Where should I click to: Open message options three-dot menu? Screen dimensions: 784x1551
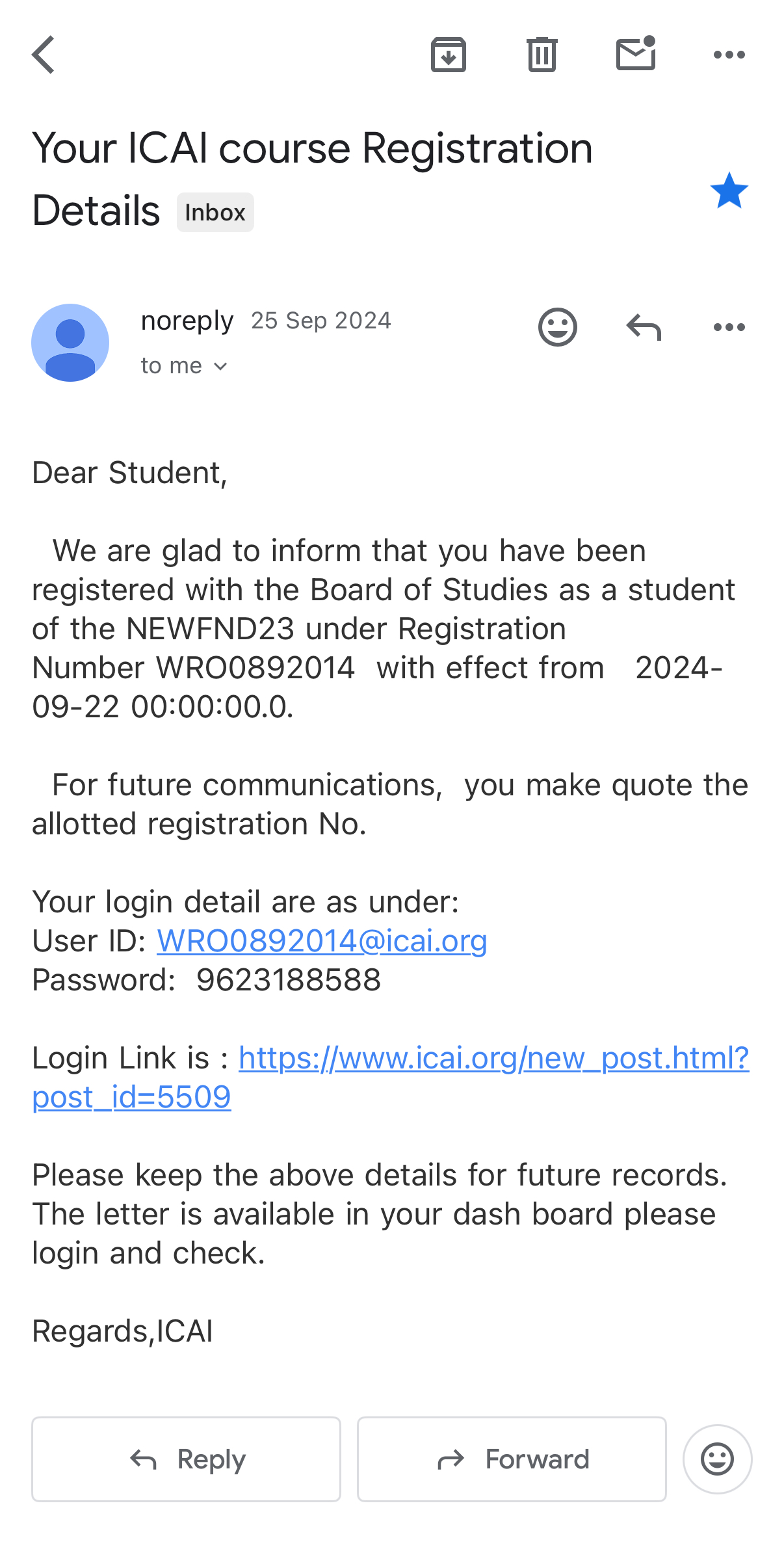coord(729,326)
